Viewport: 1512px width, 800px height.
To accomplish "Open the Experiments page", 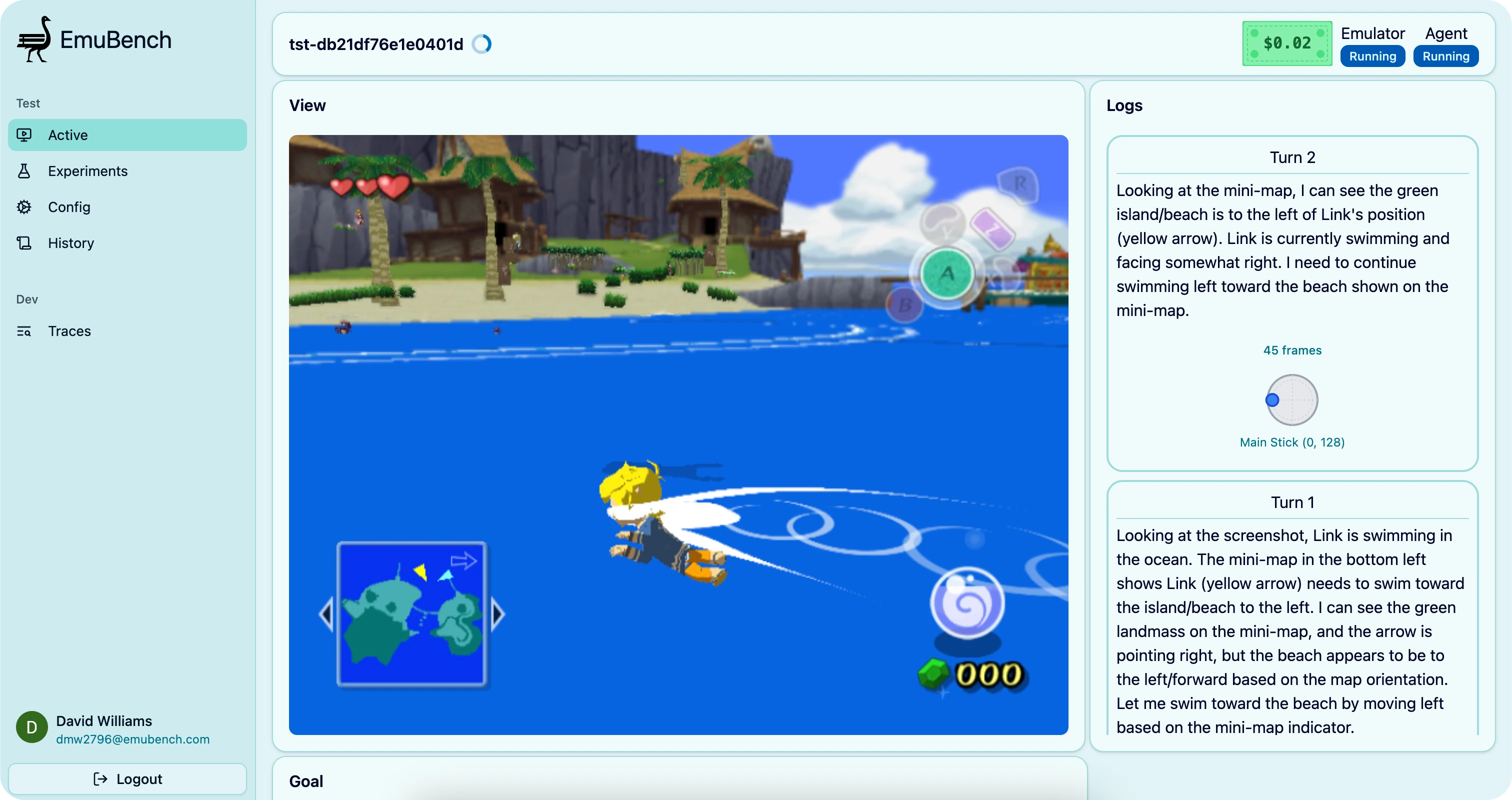I will [x=87, y=171].
